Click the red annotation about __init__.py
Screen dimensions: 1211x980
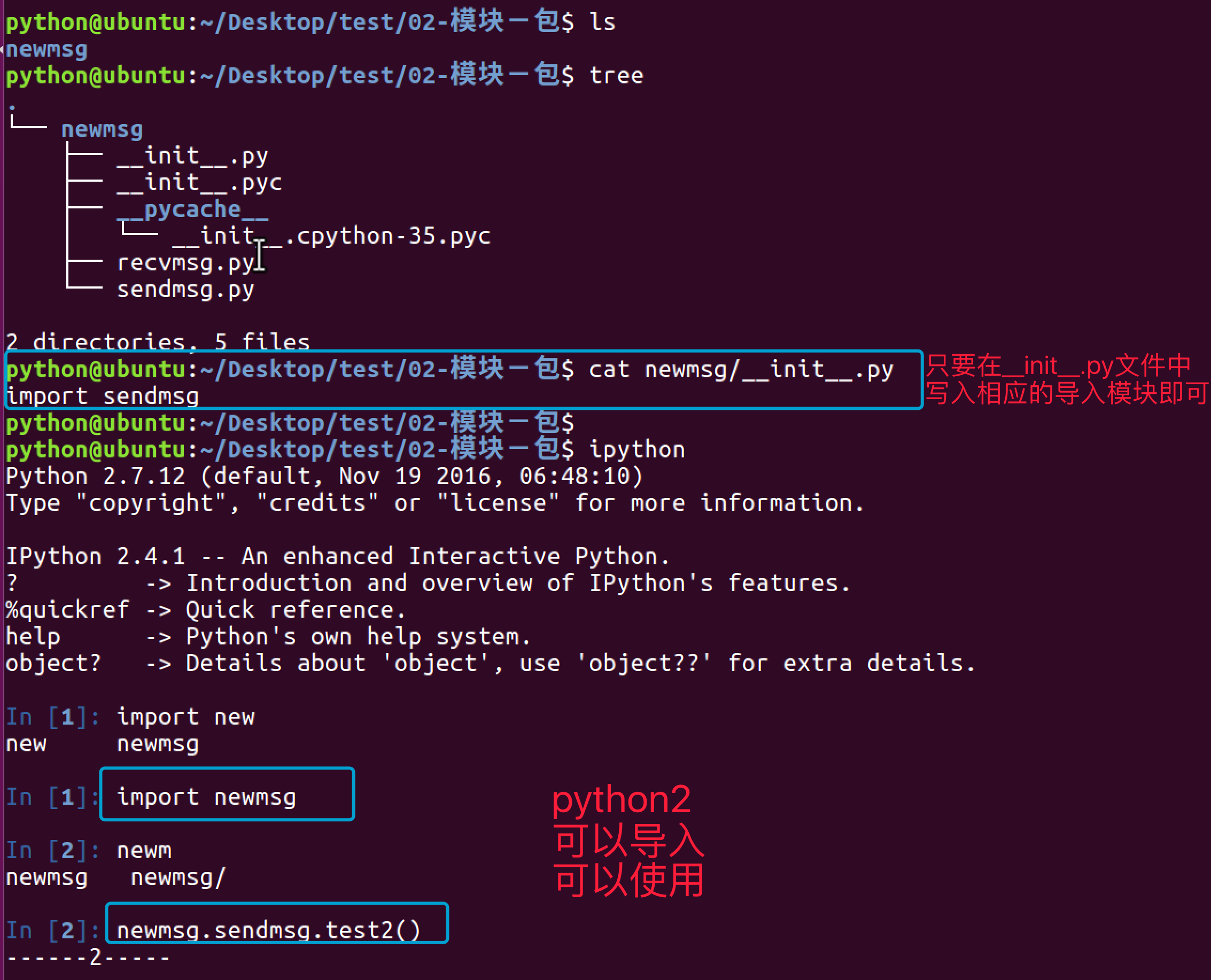pyautogui.click(x=1067, y=379)
